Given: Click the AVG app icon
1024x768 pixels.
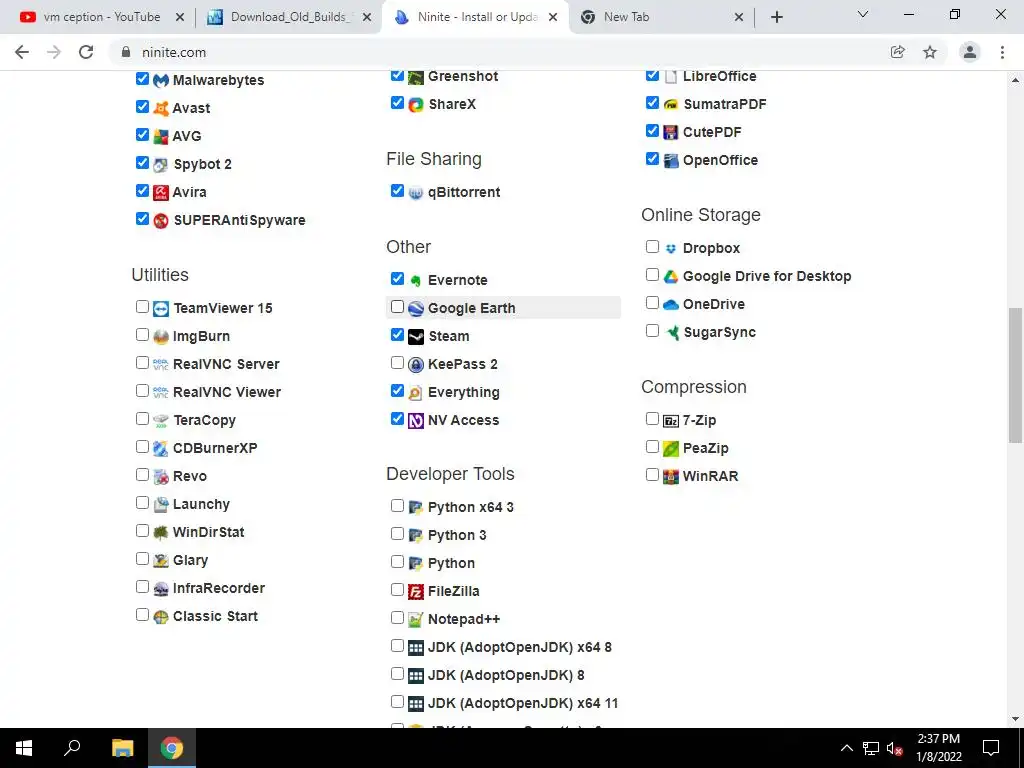Looking at the screenshot, I should pos(161,136).
